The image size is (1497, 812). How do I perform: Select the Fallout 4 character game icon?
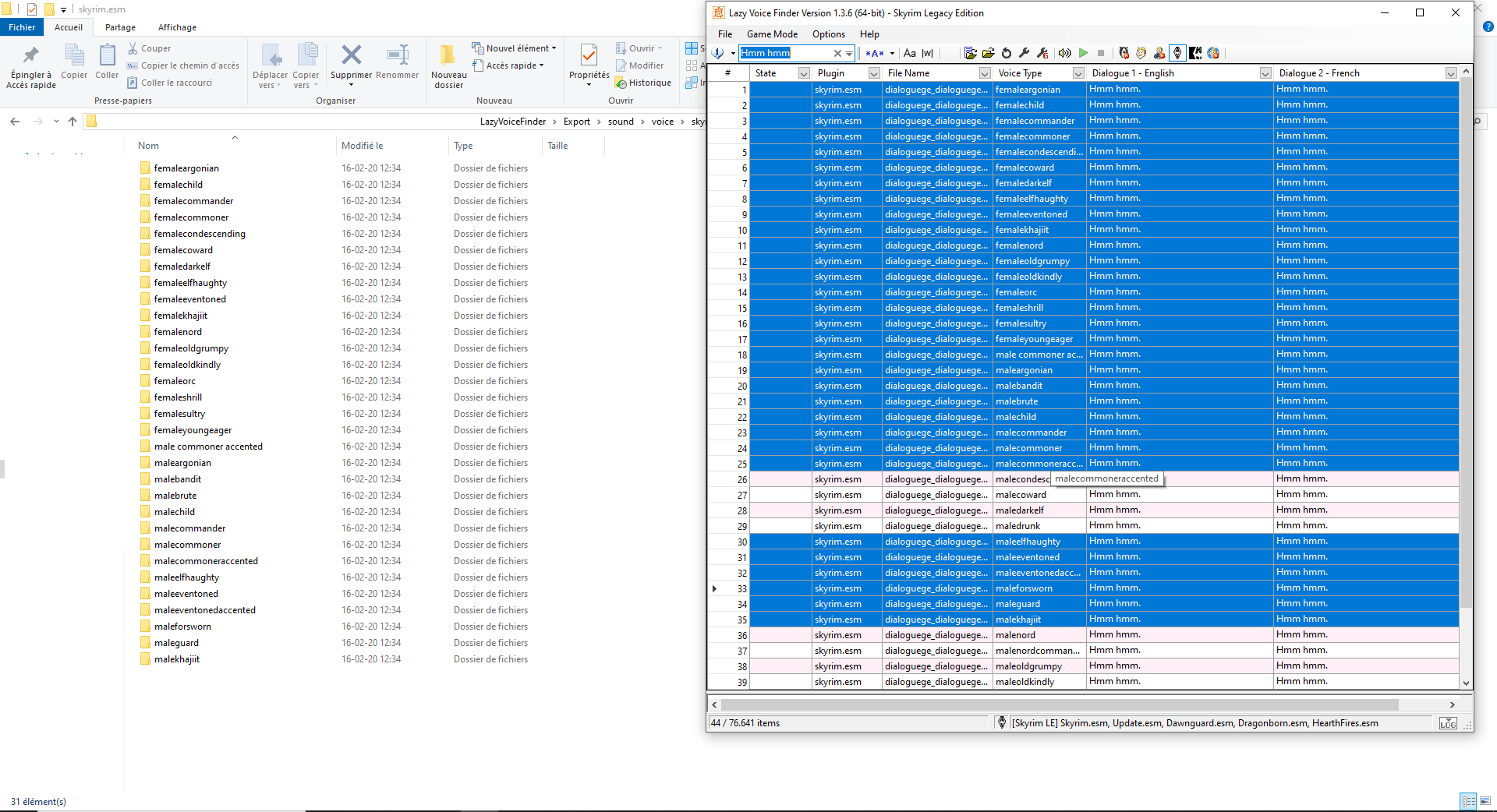[x=1159, y=53]
